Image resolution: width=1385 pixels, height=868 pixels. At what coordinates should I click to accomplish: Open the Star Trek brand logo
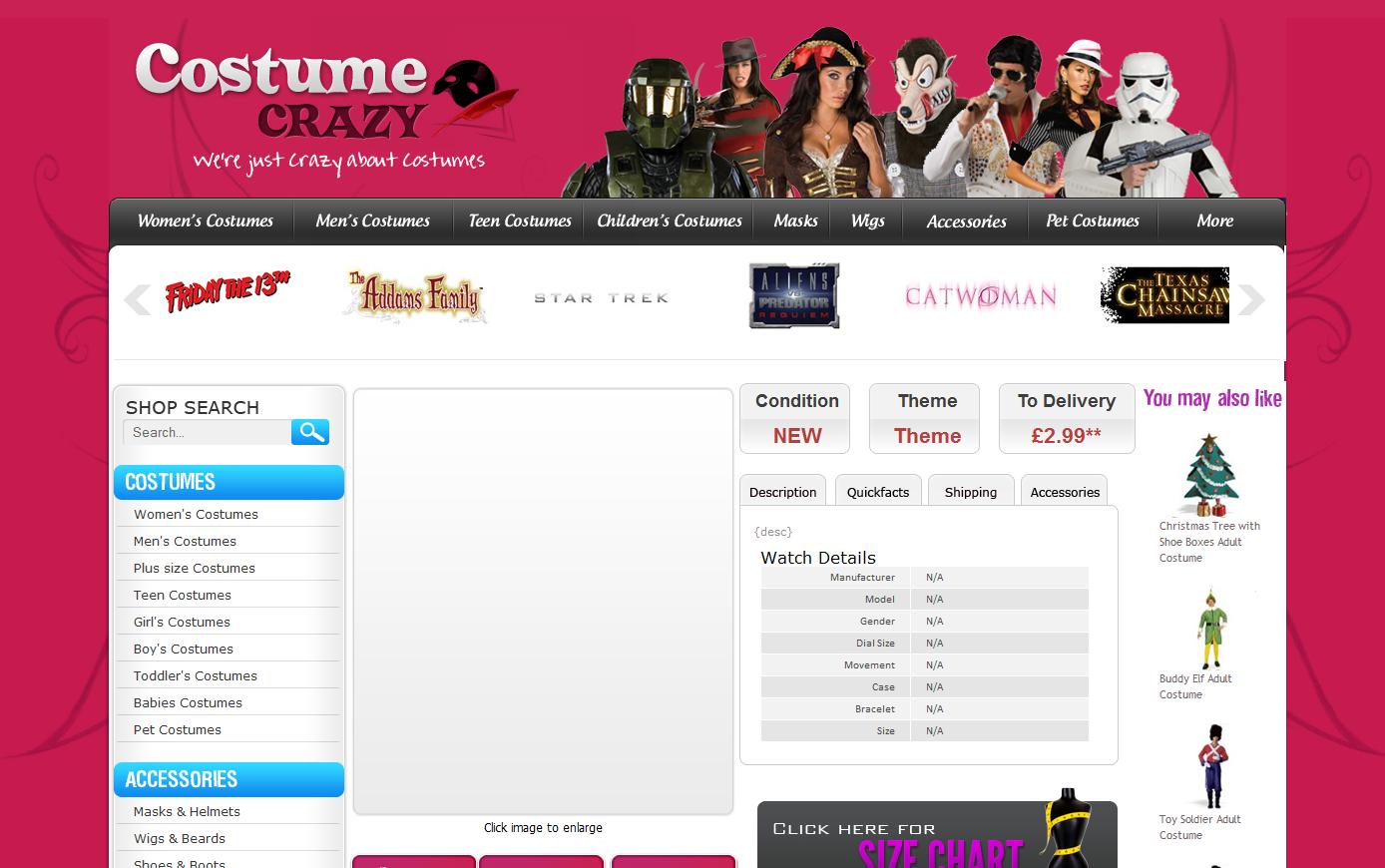click(601, 297)
